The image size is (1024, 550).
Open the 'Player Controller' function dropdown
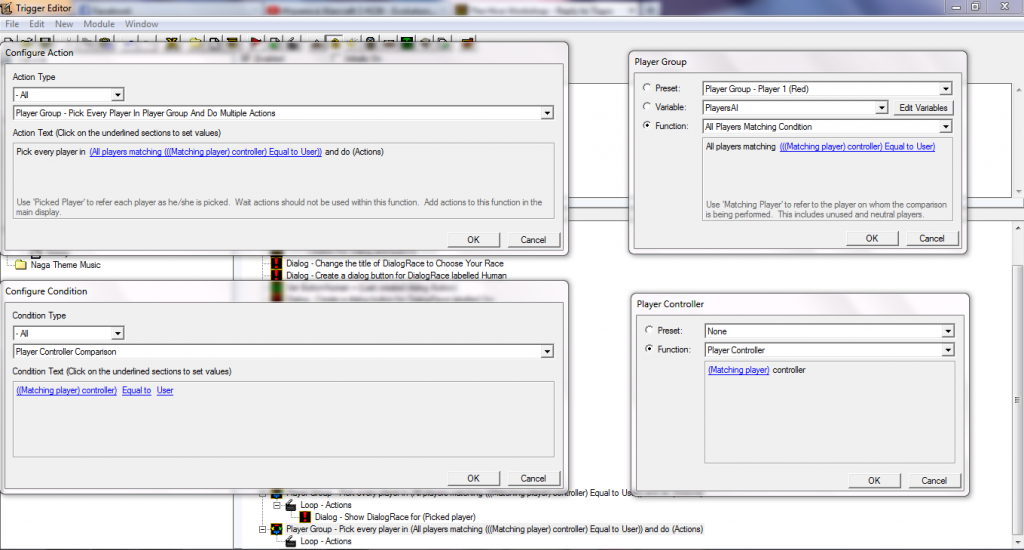point(948,350)
